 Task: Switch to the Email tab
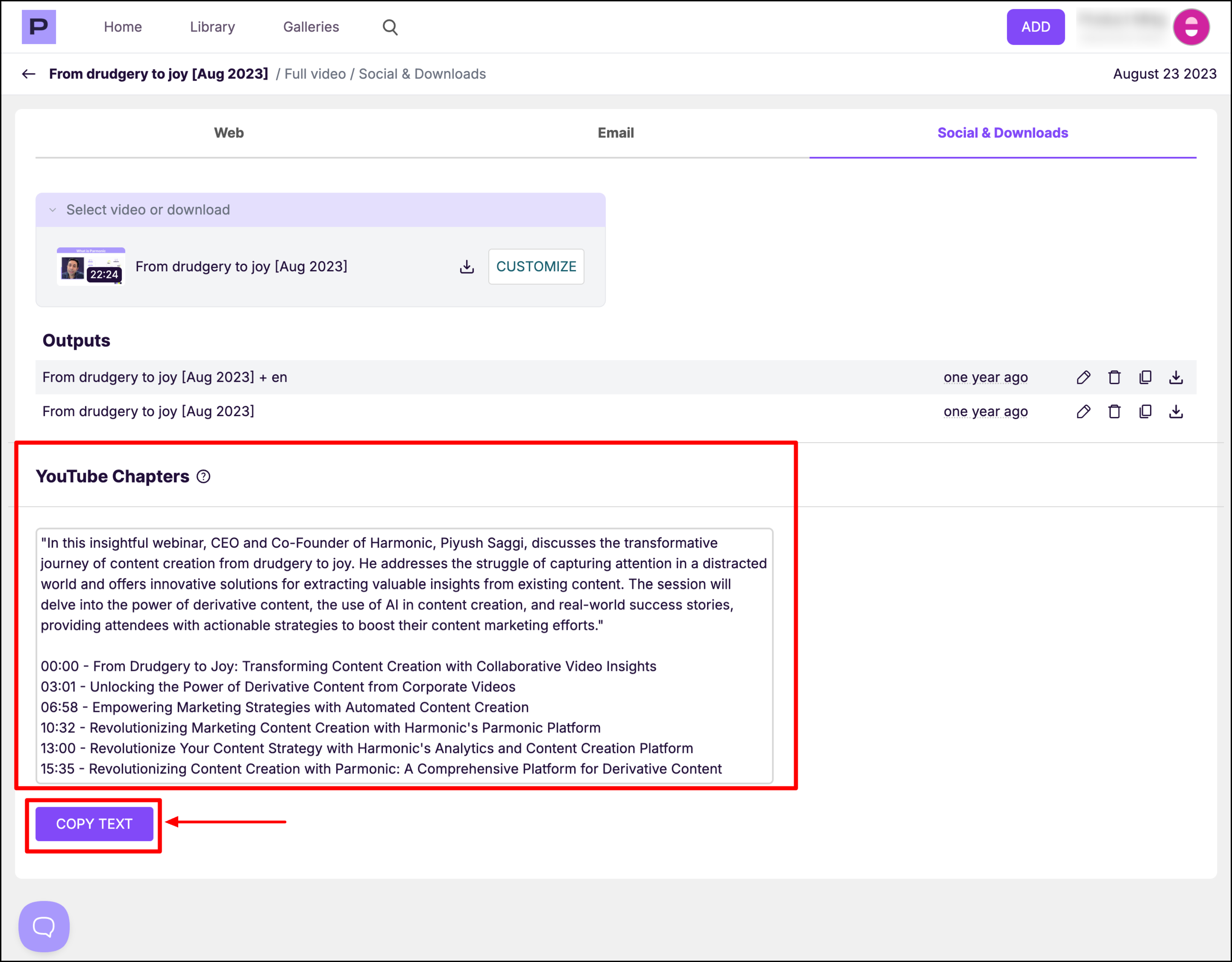pos(616,132)
